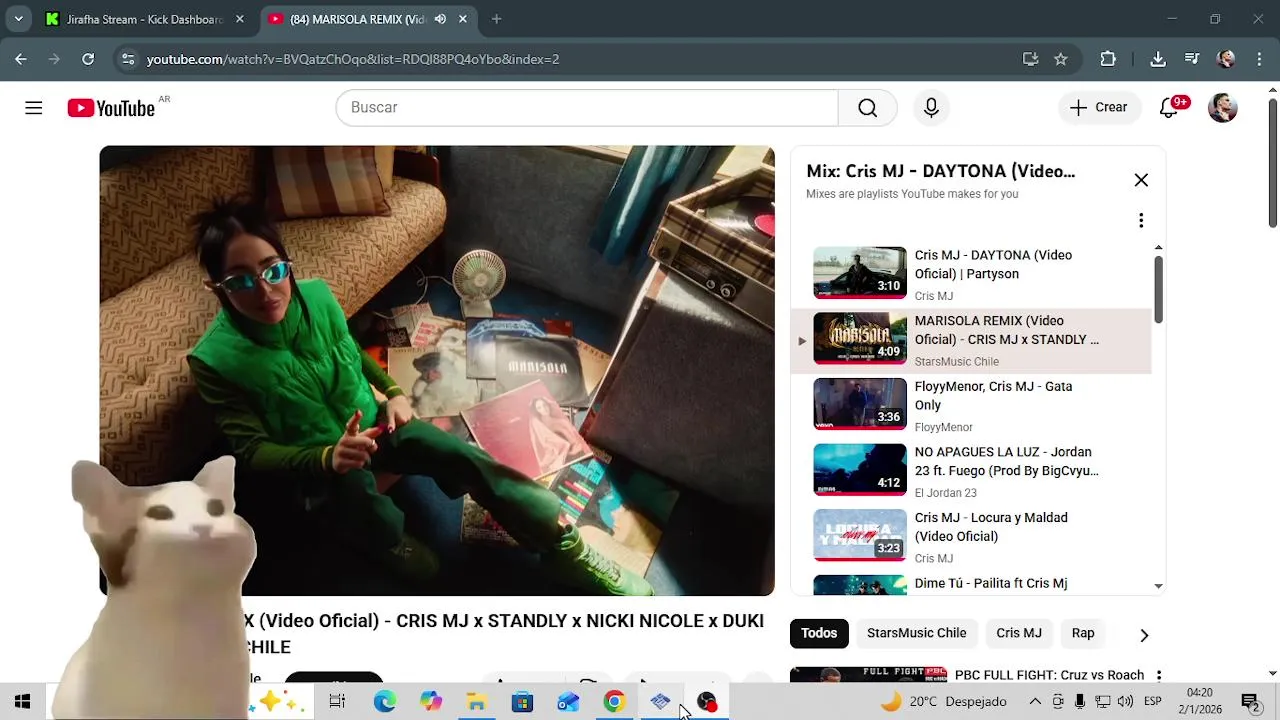Open the Copilot taskbar icon
This screenshot has height=720, width=1280.
[x=431, y=702]
